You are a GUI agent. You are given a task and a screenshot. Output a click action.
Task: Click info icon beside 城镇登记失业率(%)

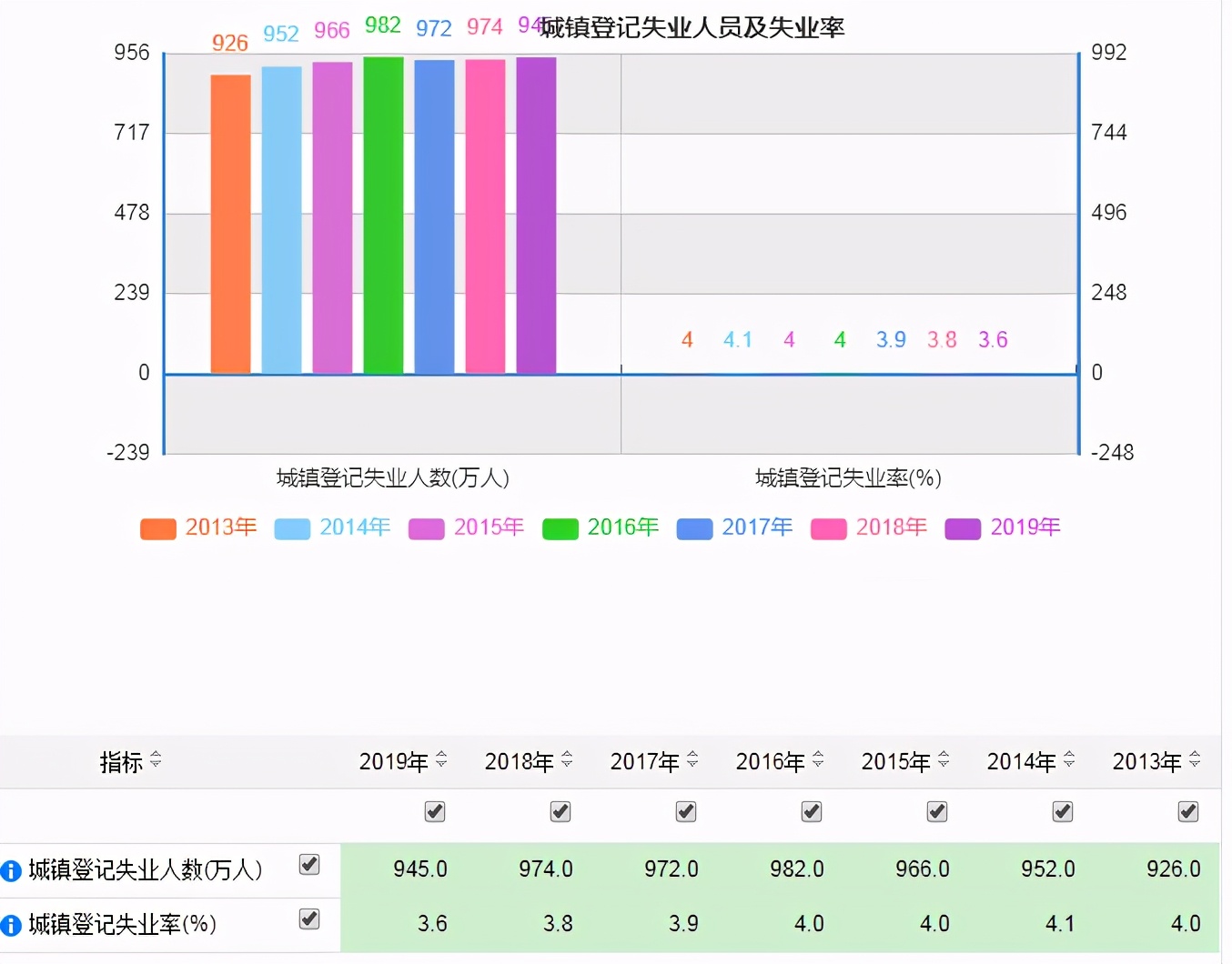(x=11, y=926)
